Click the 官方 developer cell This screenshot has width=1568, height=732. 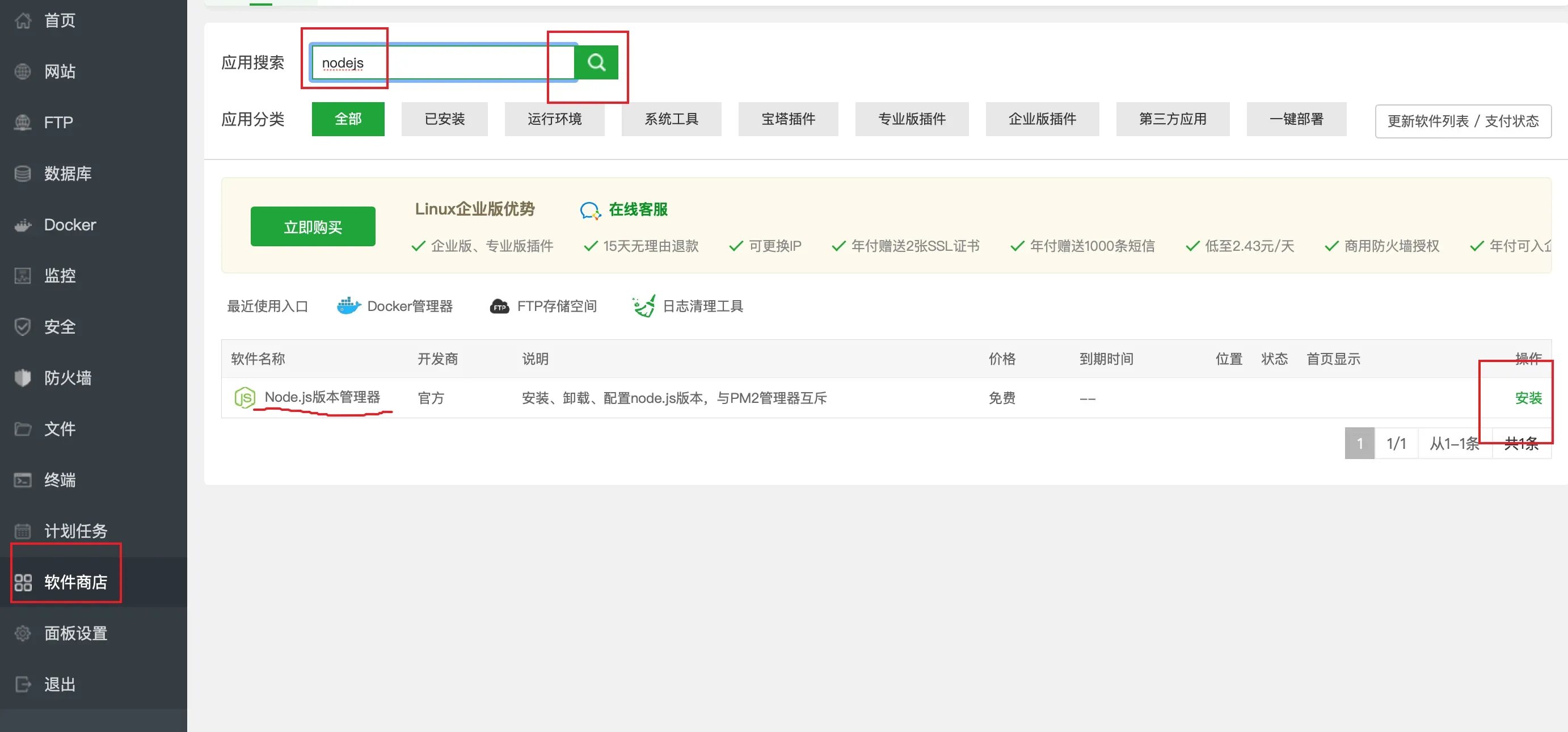431,398
